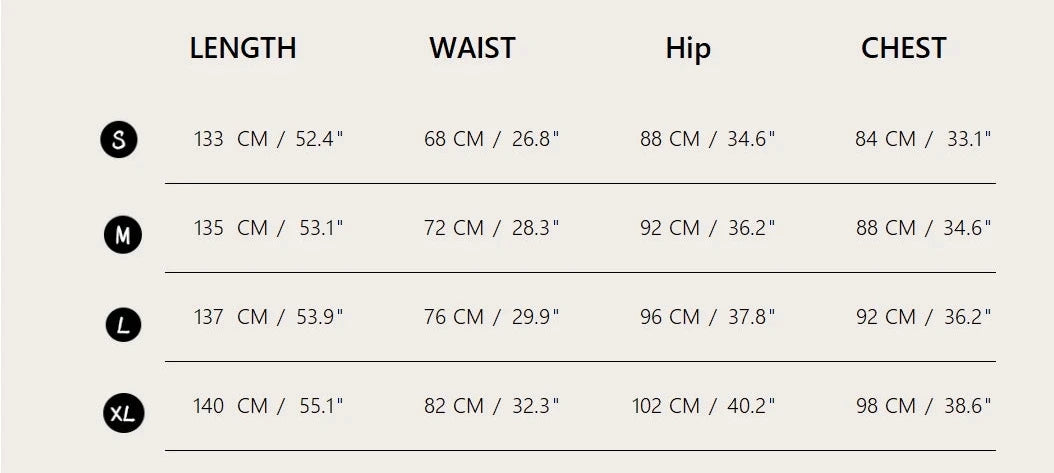The width and height of the screenshot is (1054, 473).
Task: Select the XL size badge icon
Action: [123, 413]
